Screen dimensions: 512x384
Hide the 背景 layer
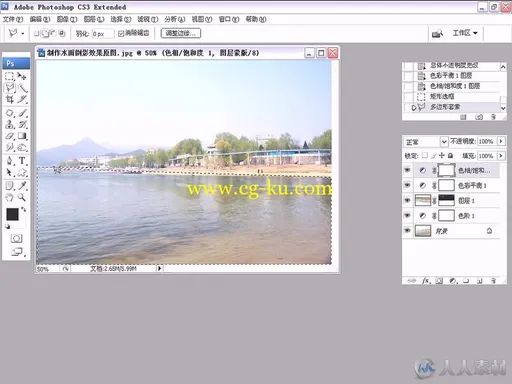[407, 231]
